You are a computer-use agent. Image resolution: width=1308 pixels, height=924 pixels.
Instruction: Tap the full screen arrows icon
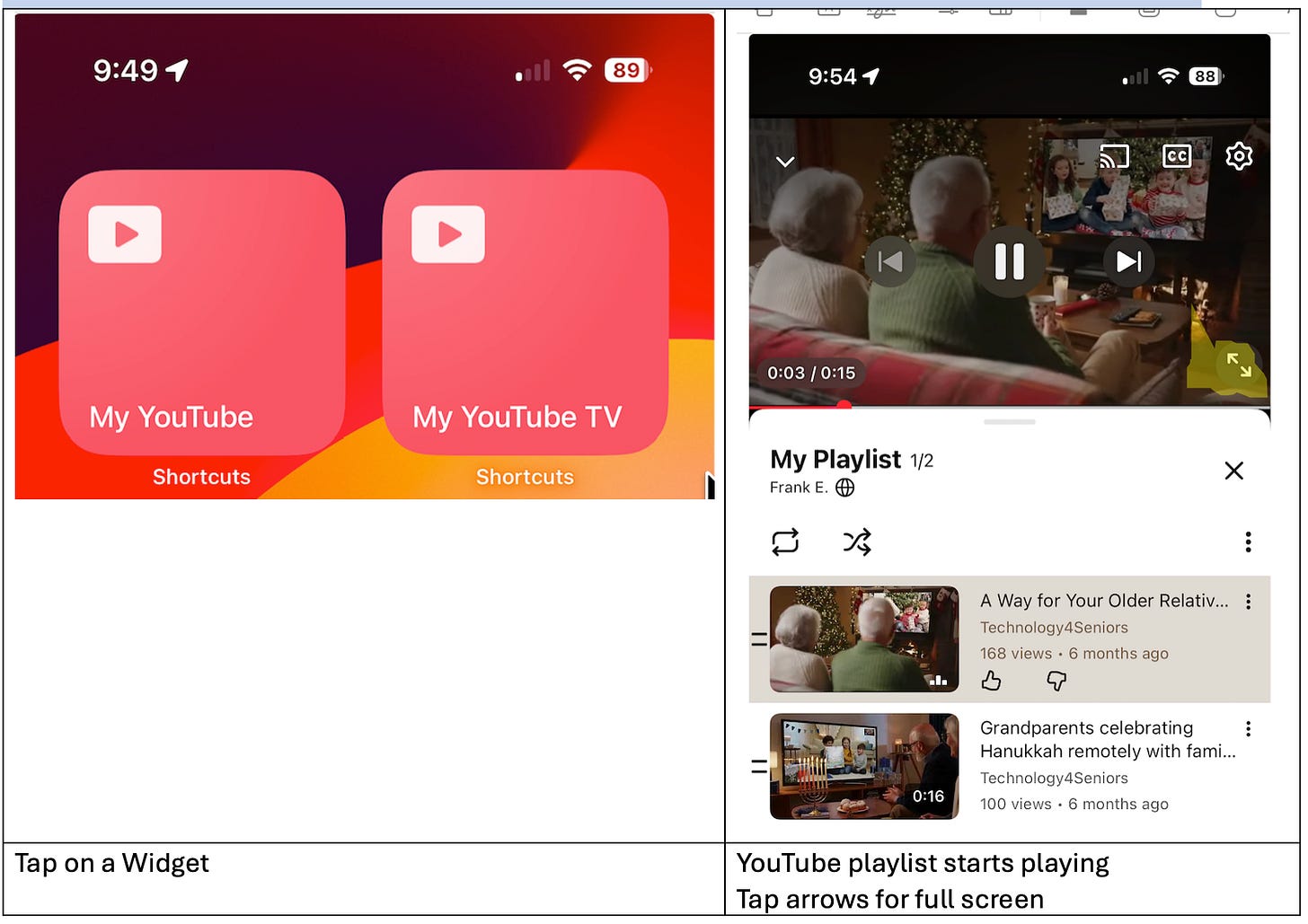pos(1239,365)
